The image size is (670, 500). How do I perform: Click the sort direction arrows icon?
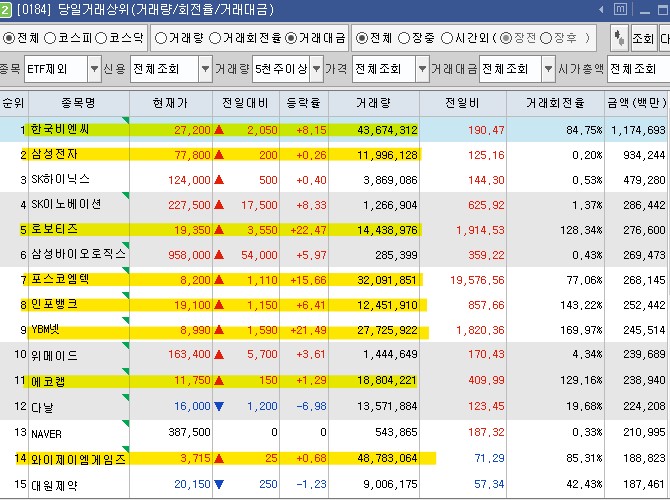pos(619,38)
